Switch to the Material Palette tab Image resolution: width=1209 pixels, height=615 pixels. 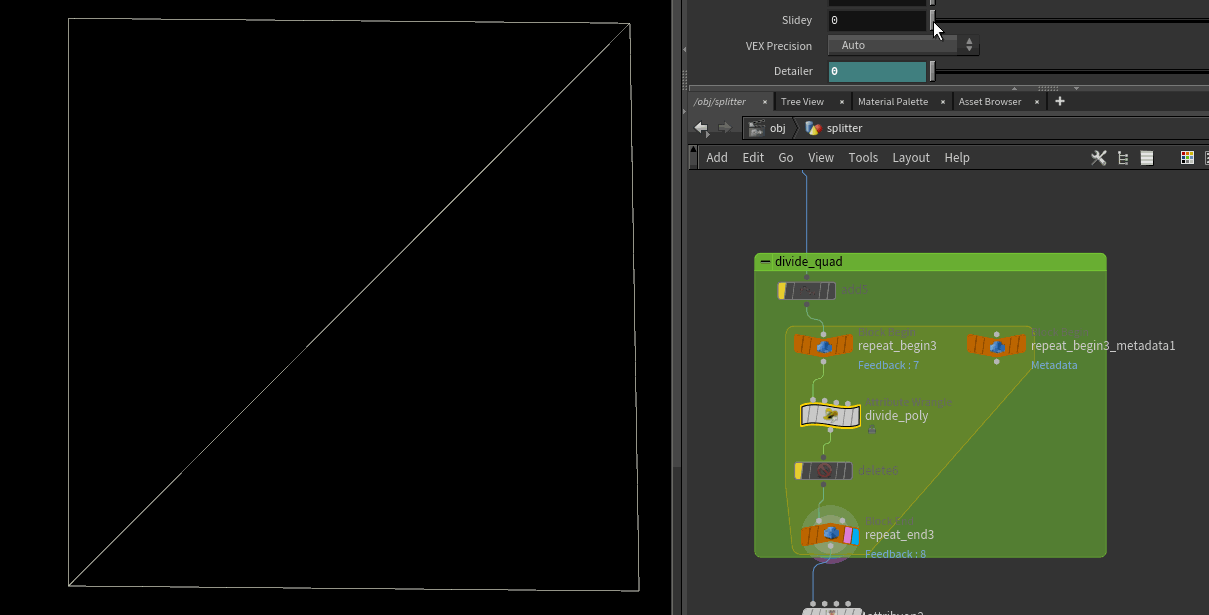click(x=892, y=102)
